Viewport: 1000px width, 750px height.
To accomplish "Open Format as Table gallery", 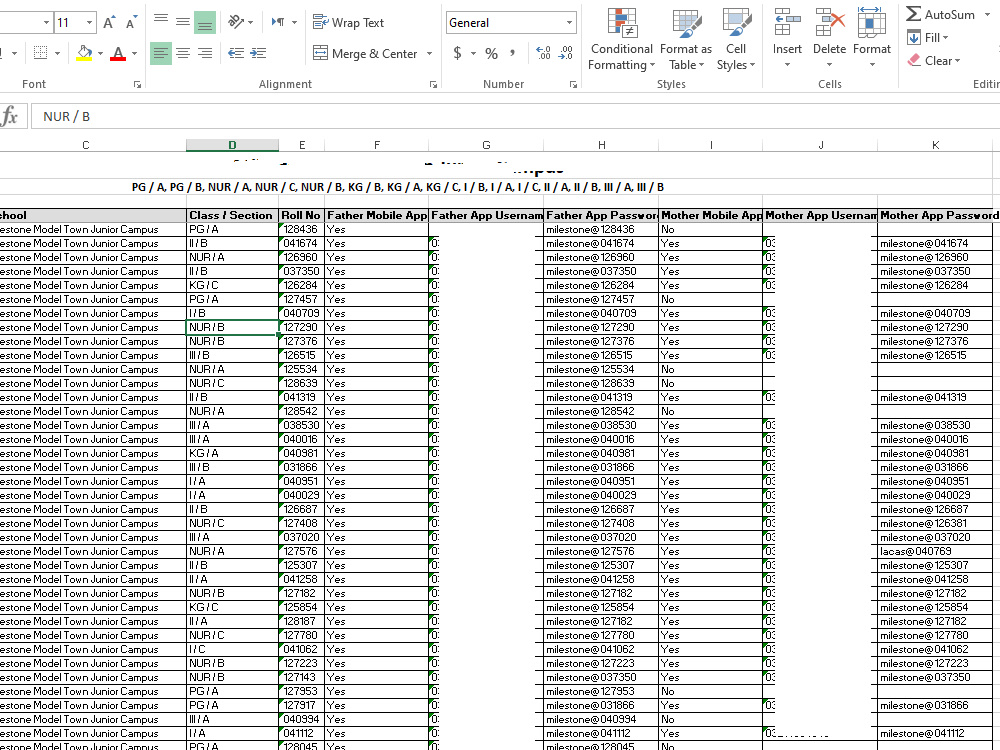I will point(686,40).
